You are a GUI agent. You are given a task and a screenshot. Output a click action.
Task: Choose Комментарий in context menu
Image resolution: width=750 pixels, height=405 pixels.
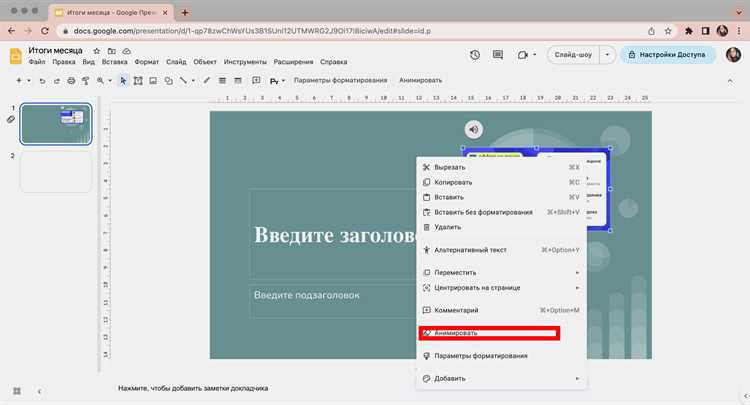coord(501,310)
